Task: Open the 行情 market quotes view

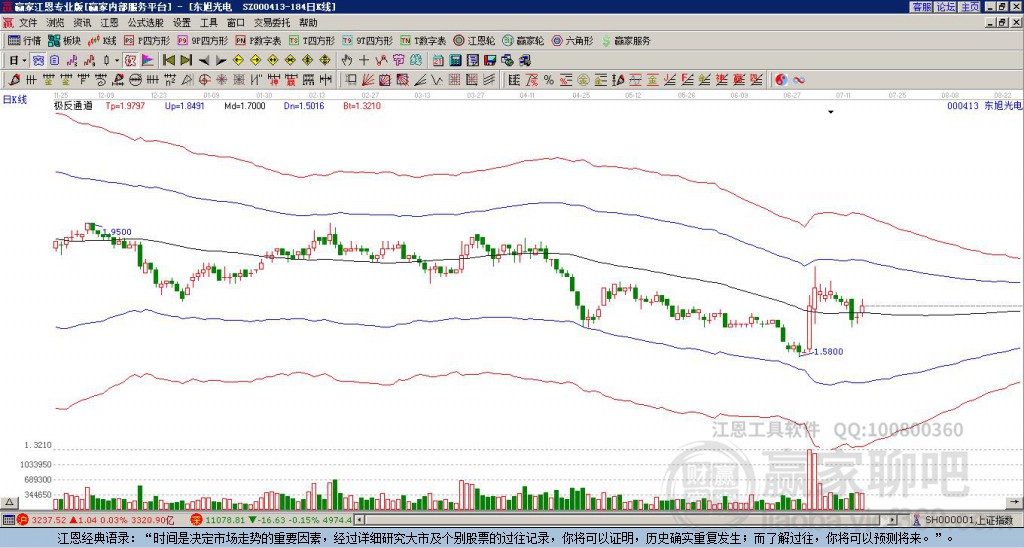Action: tap(24, 40)
